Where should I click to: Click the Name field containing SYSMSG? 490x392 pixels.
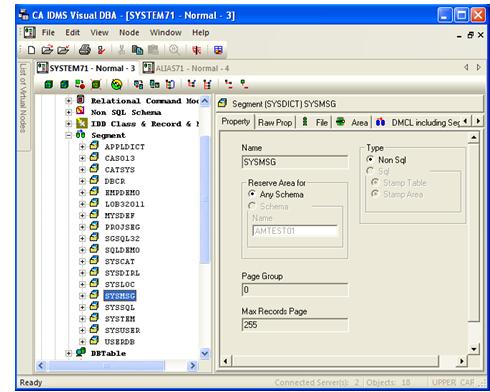tap(295, 162)
